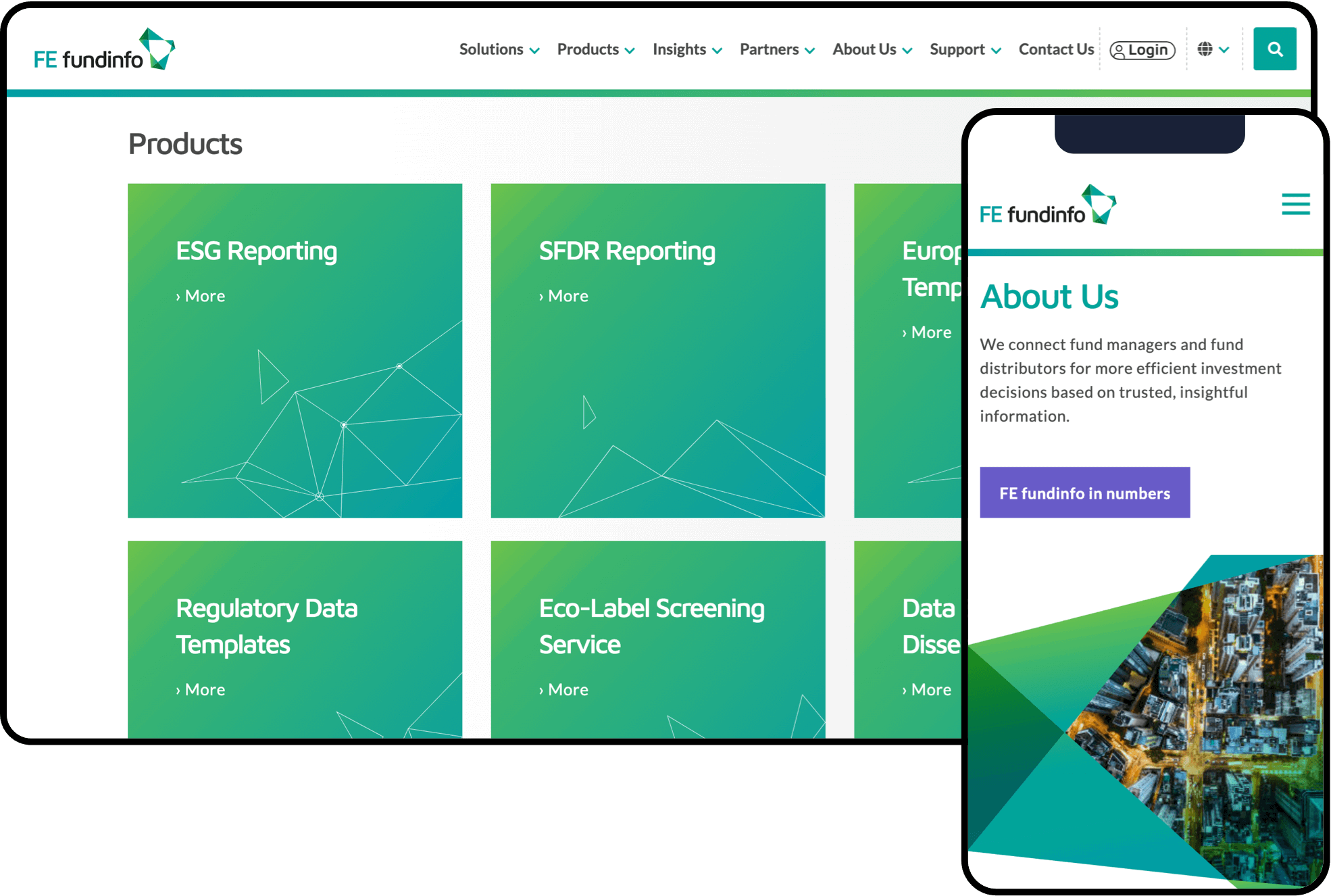Expand the About Us navigation dropdown
This screenshot has width=1331, height=896.
pos(864,49)
